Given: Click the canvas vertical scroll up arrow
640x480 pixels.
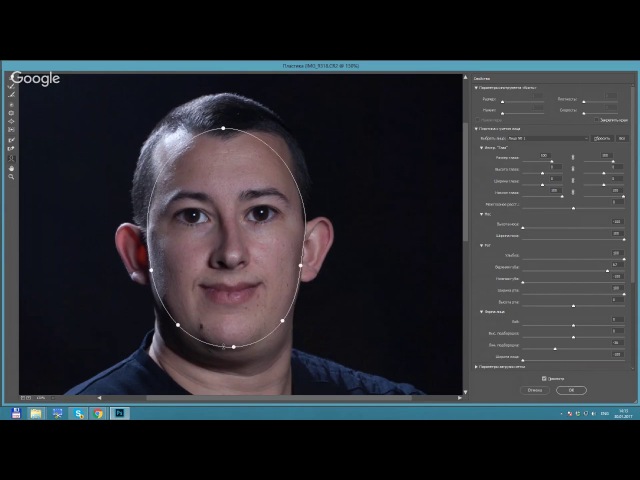Looking at the screenshot, I should click(x=465, y=77).
